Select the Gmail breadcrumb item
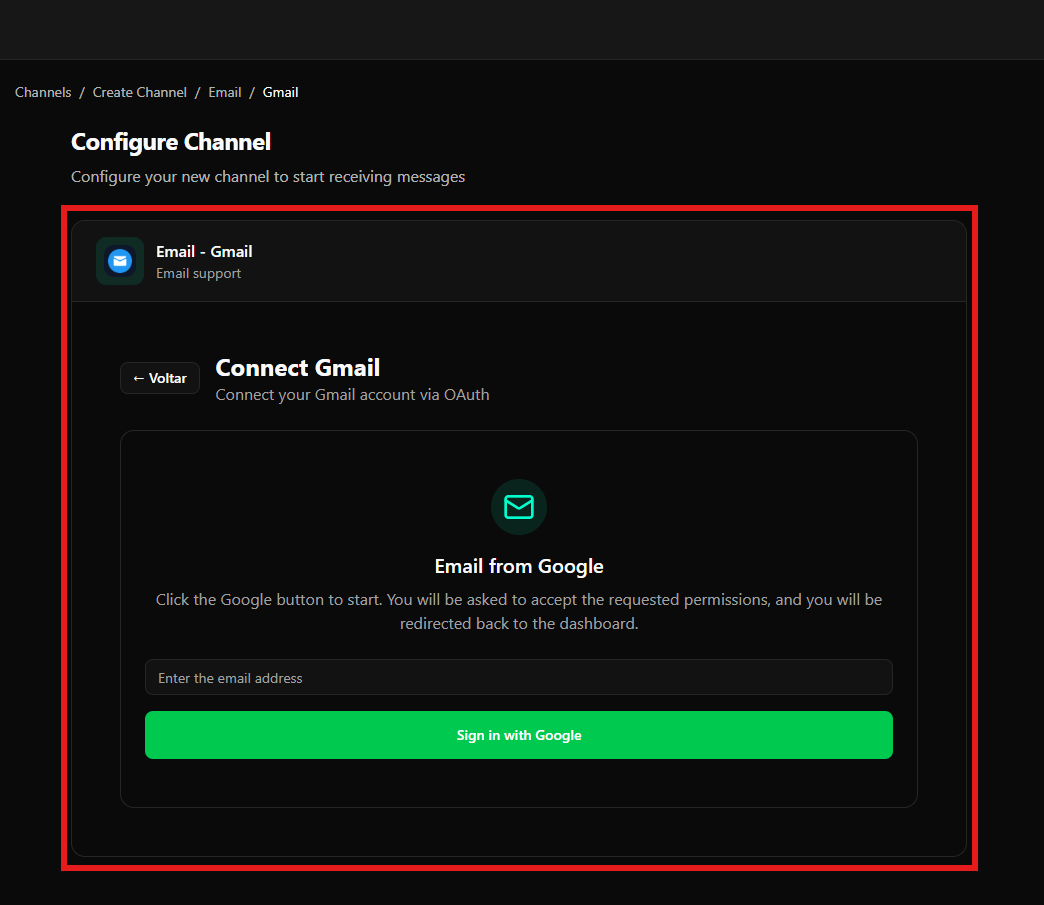Viewport: 1044px width, 905px height. (x=280, y=93)
